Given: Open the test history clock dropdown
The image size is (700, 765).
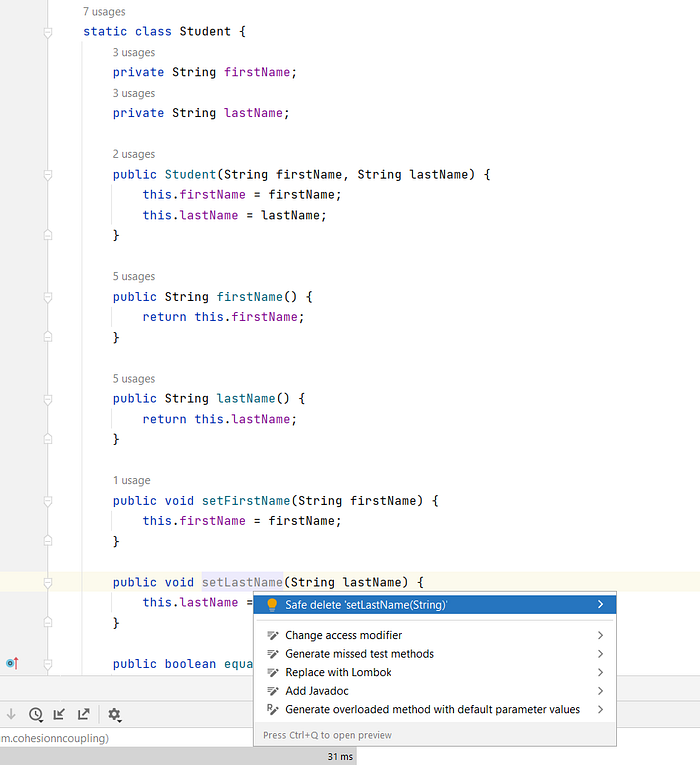Looking at the screenshot, I should (x=36, y=715).
